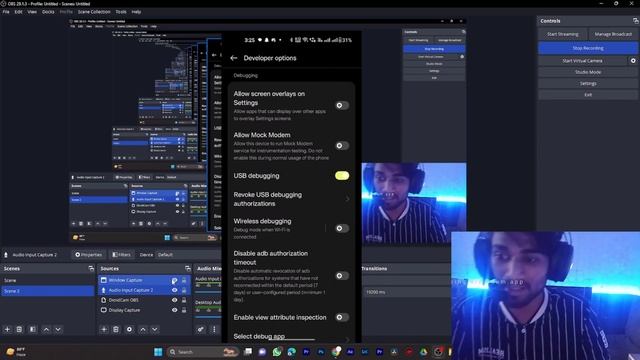Stop Recording in the Controls dock
The width and height of the screenshot is (640, 360).
tap(588, 48)
